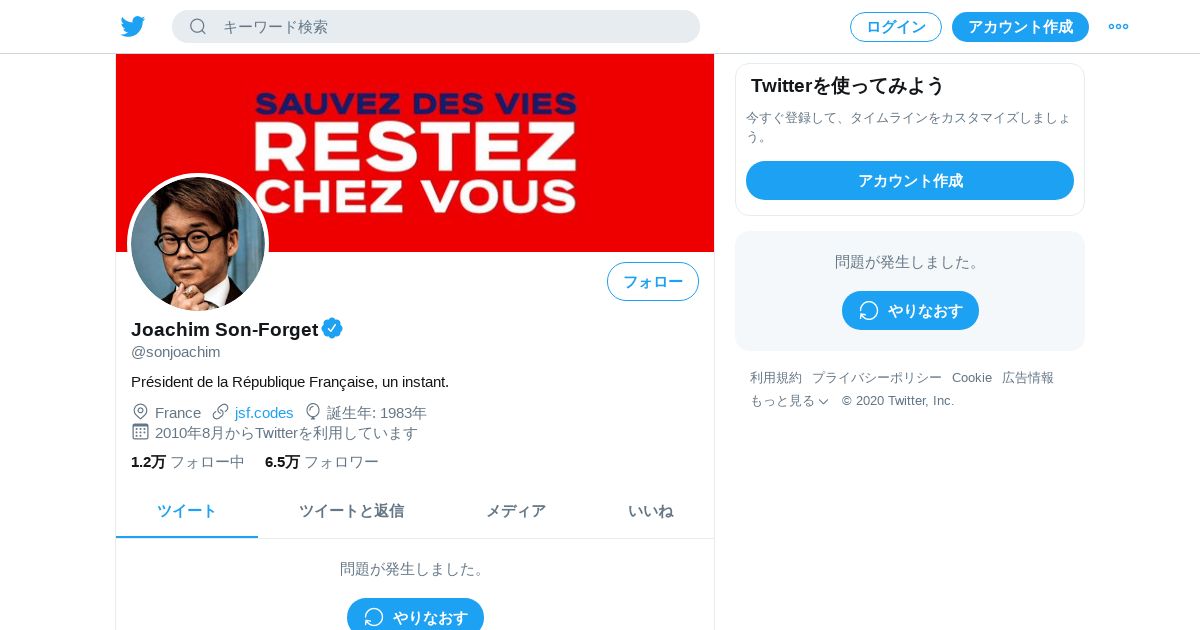View the 6.5万 フォロワー list
Image resolution: width=1200 pixels, height=630 pixels.
pyautogui.click(x=322, y=462)
